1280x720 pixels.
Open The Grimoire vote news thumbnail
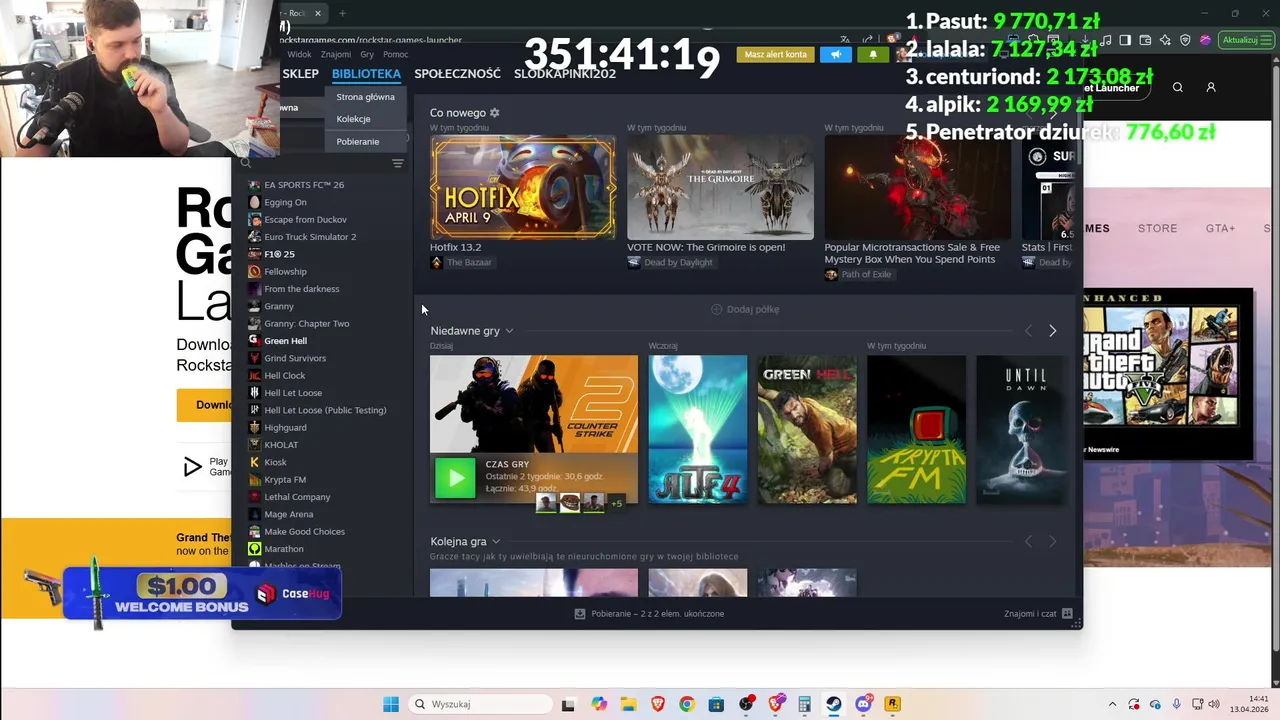[720, 187]
